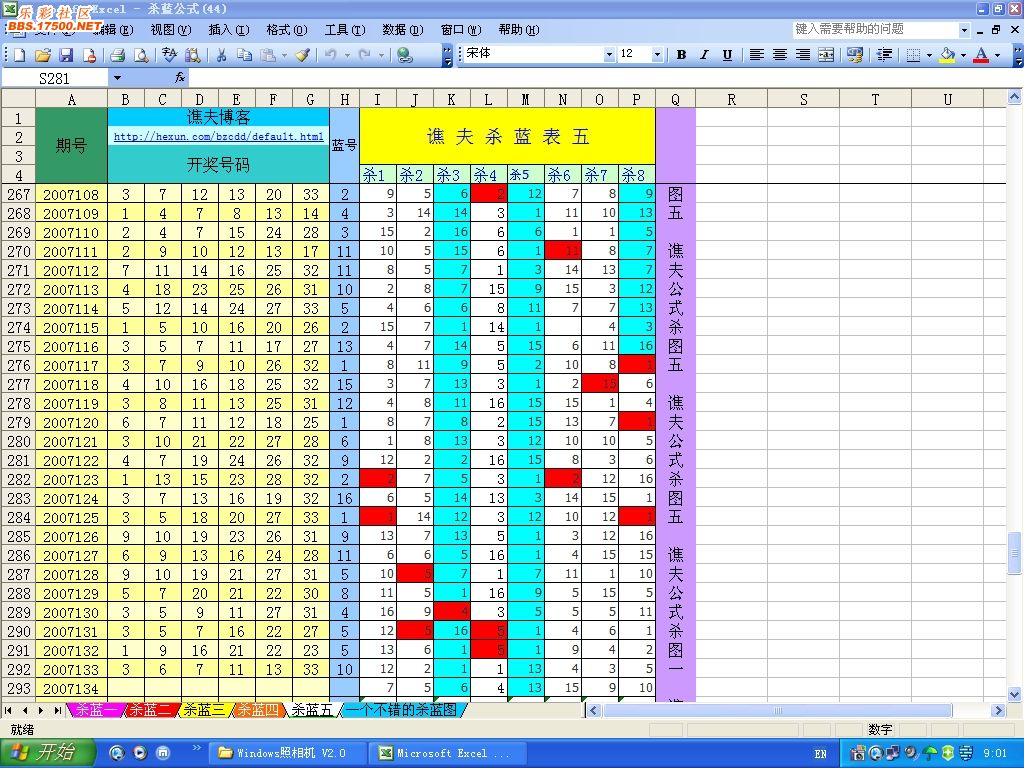Open the borders style arrow
1024x768 pixels.
[929, 55]
